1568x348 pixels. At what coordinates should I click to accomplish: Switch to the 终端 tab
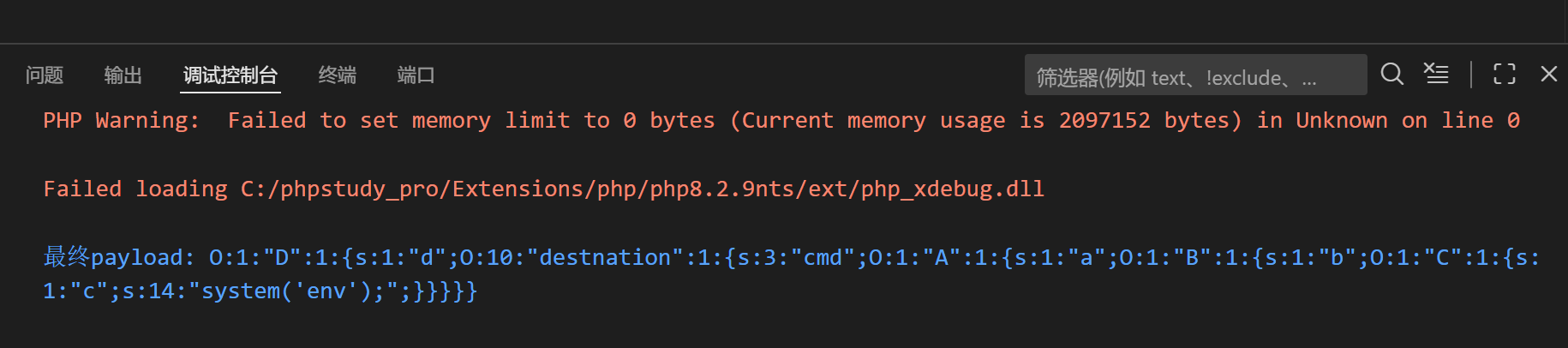[x=337, y=75]
